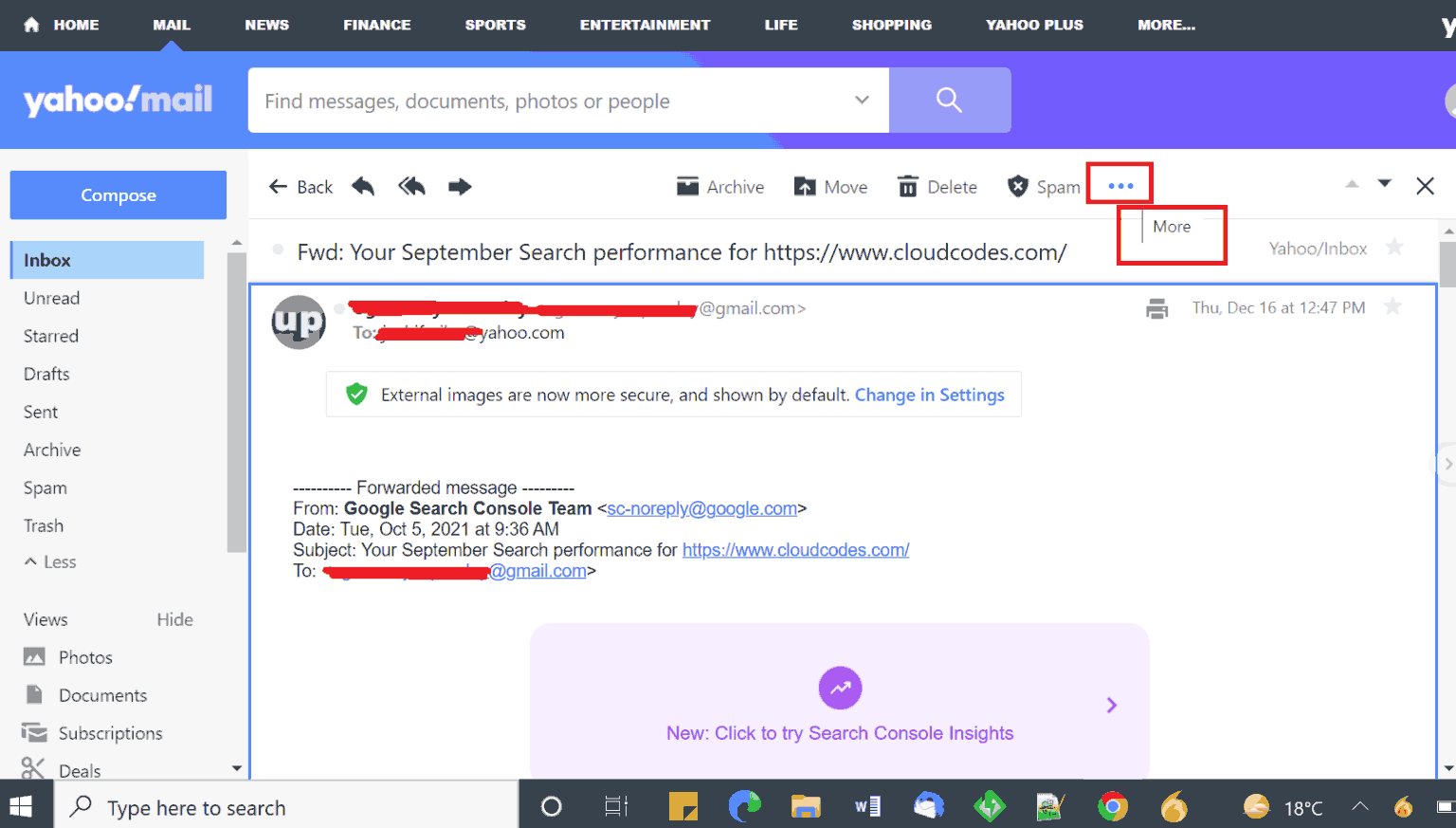This screenshot has width=1456, height=828.
Task: Open File Explorer from the taskbar
Action: pyautogui.click(x=806, y=806)
